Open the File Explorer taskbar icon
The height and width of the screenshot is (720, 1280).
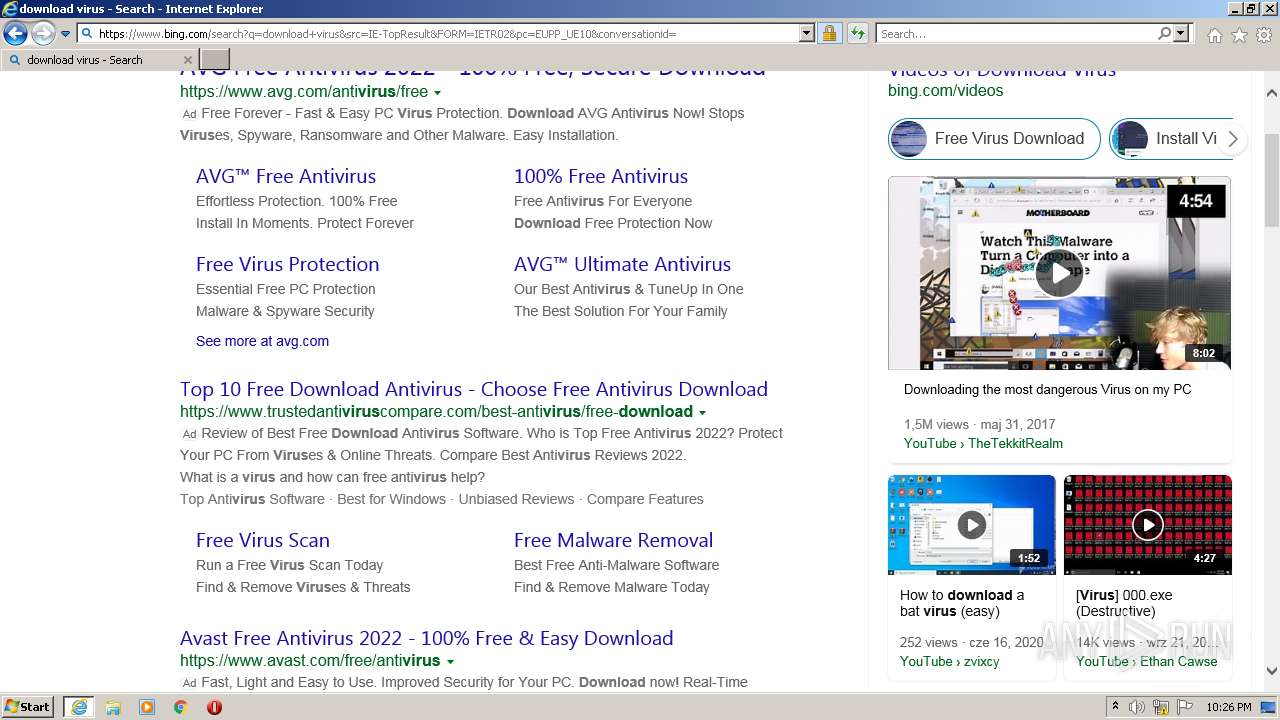point(113,707)
